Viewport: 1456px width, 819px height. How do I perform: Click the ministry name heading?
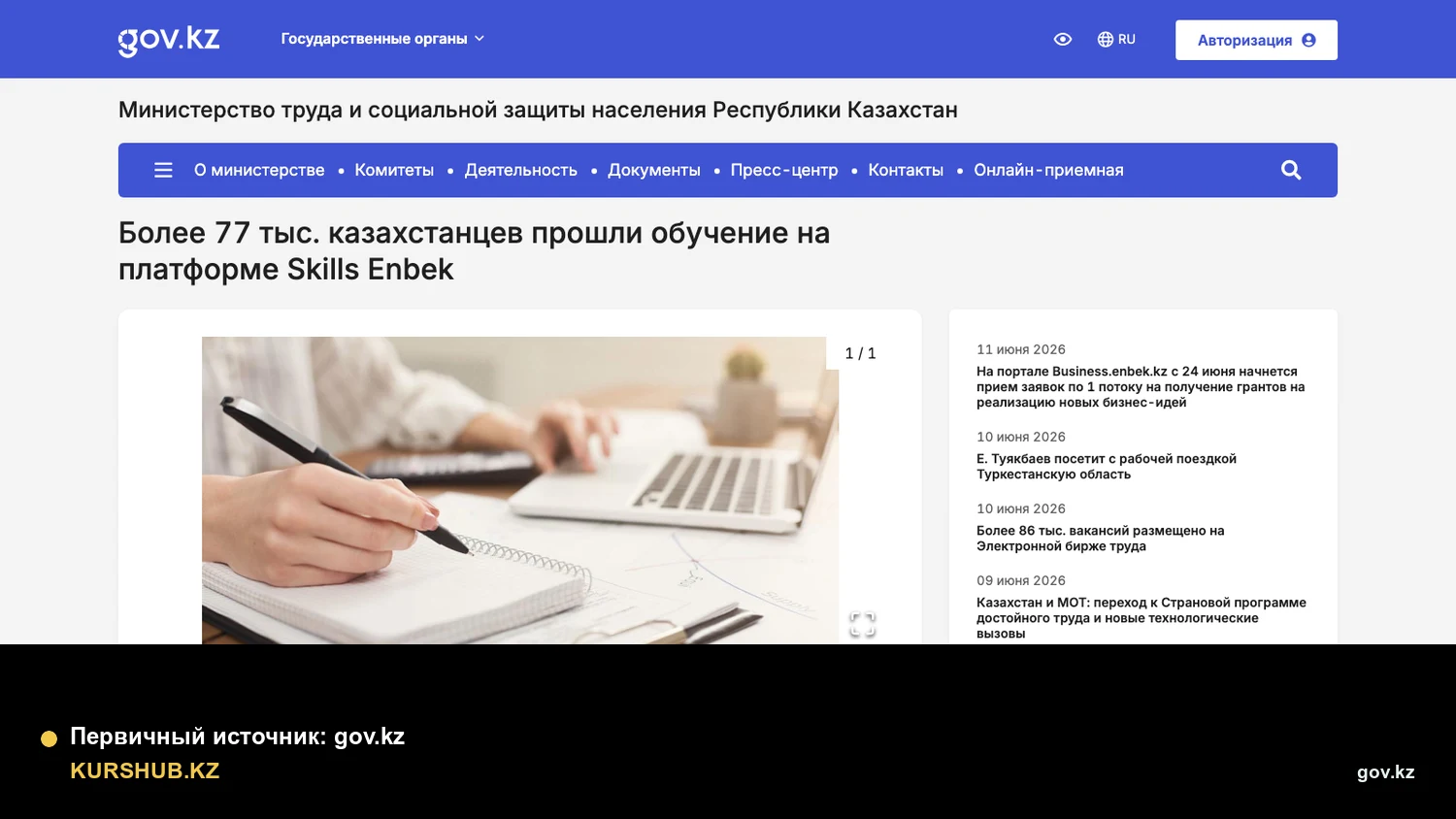[538, 110]
